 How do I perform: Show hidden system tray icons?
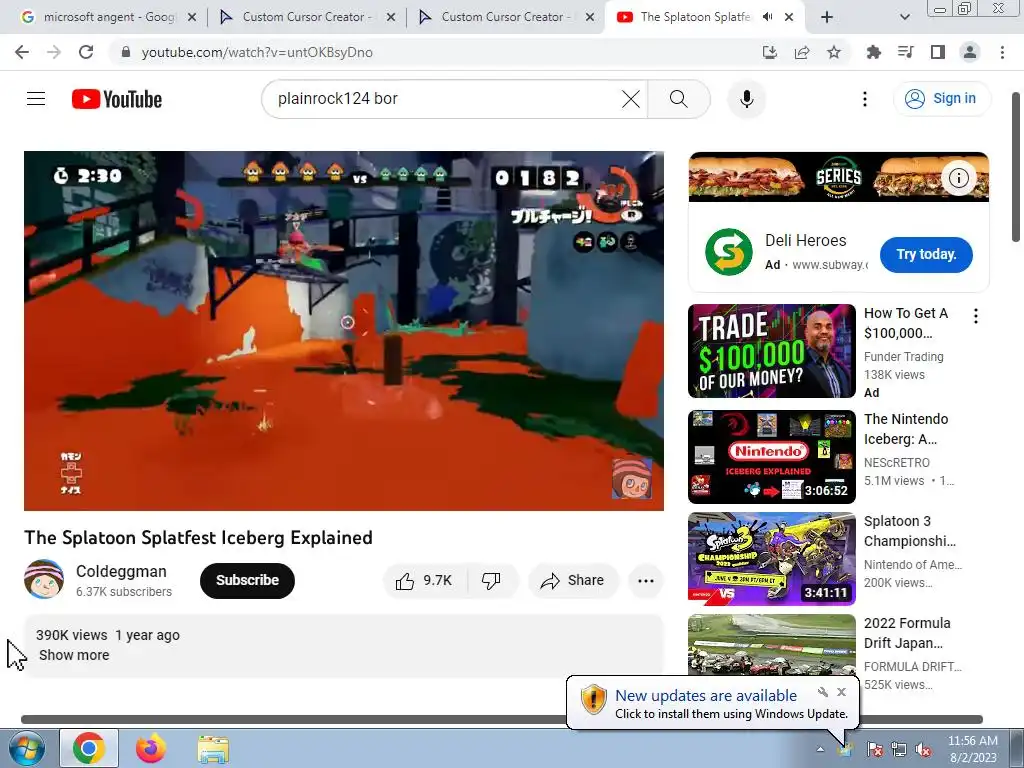pyautogui.click(x=820, y=749)
